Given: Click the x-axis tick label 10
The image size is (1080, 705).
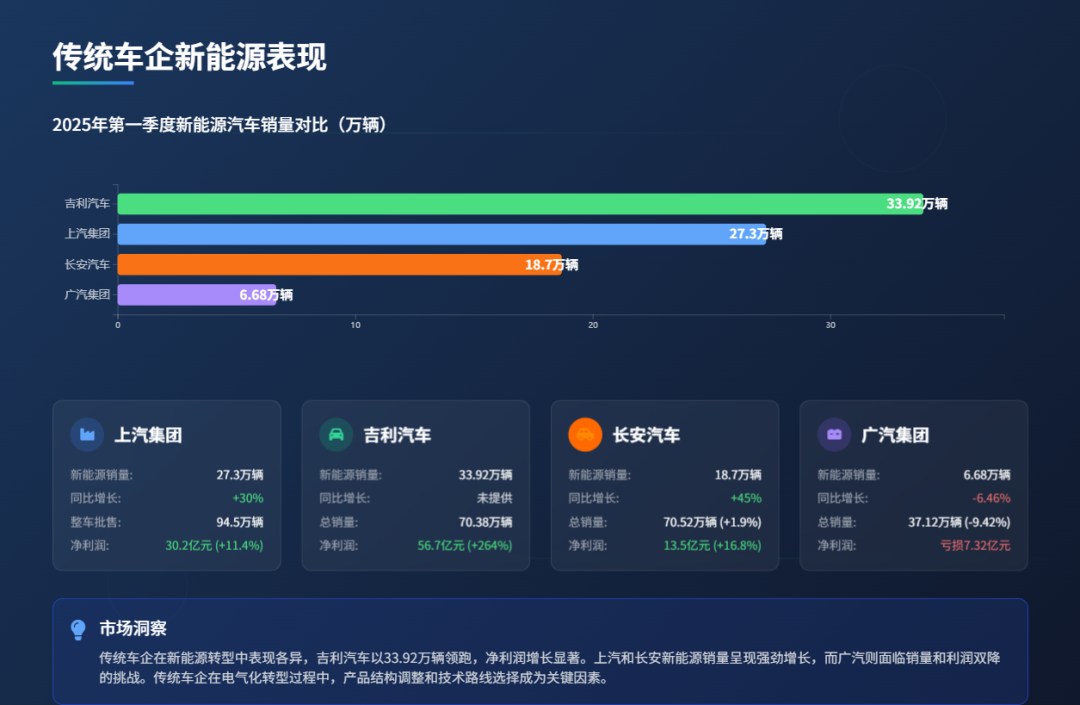Looking at the screenshot, I should point(355,325).
